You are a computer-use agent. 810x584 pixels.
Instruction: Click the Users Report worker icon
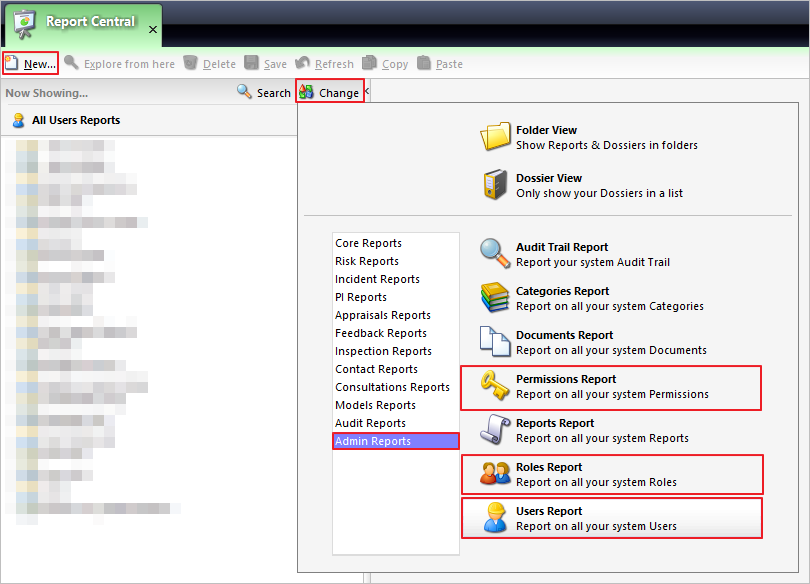click(x=495, y=517)
